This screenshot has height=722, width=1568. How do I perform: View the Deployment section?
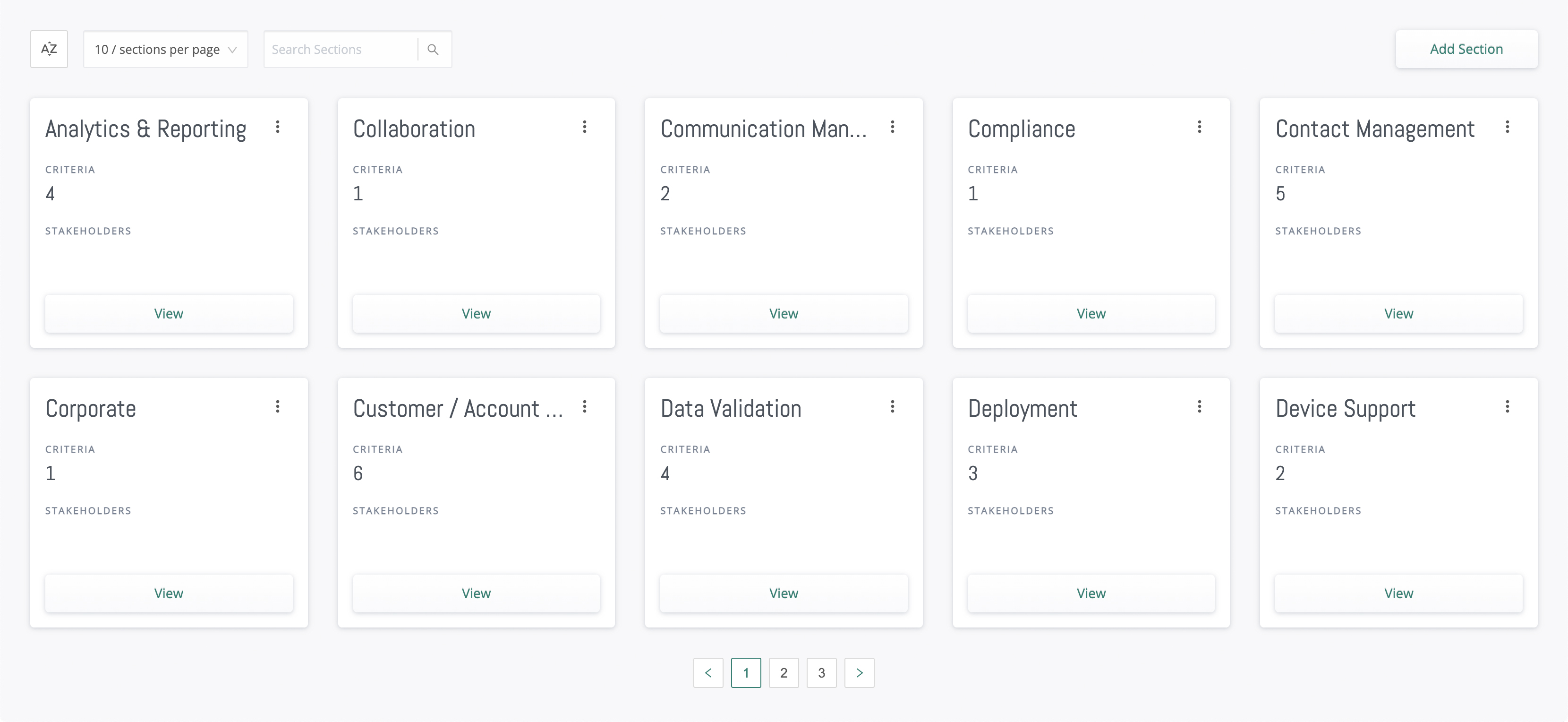coord(1091,593)
